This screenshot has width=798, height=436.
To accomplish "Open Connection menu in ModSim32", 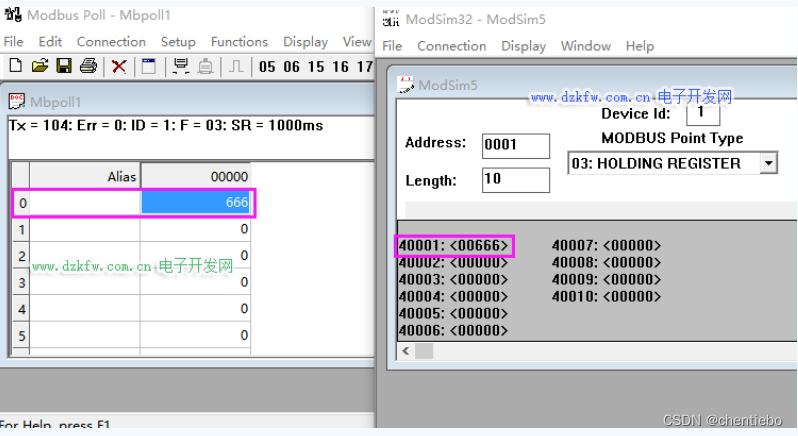I will 451,46.
